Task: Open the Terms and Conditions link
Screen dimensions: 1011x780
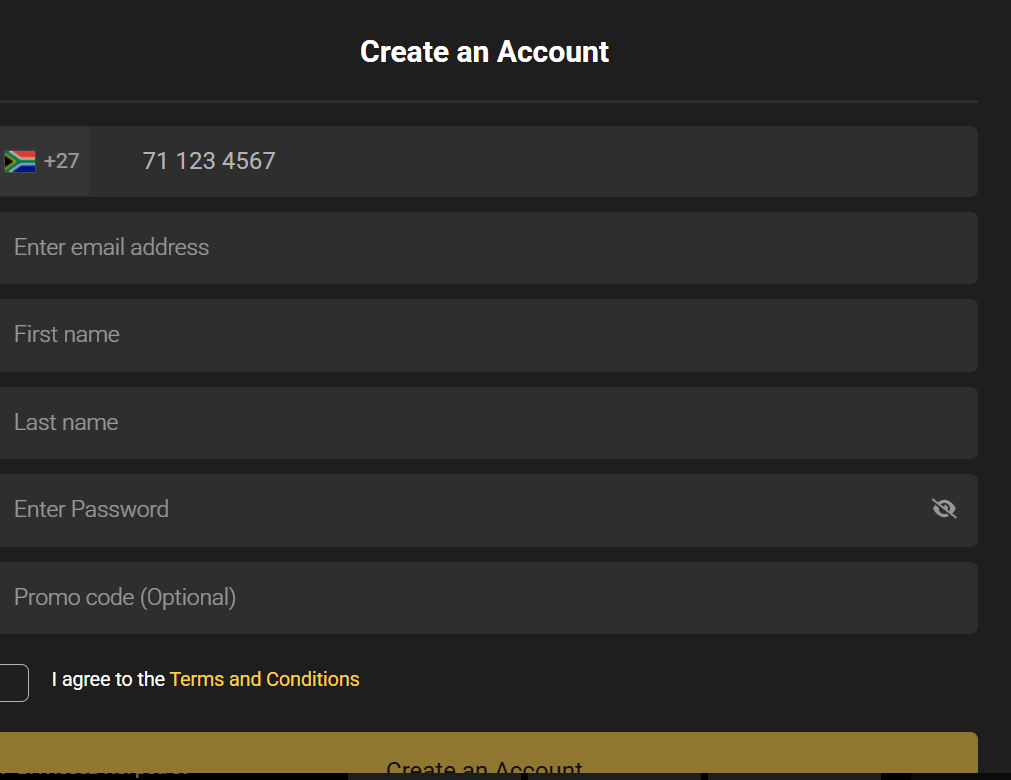Action: [264, 679]
